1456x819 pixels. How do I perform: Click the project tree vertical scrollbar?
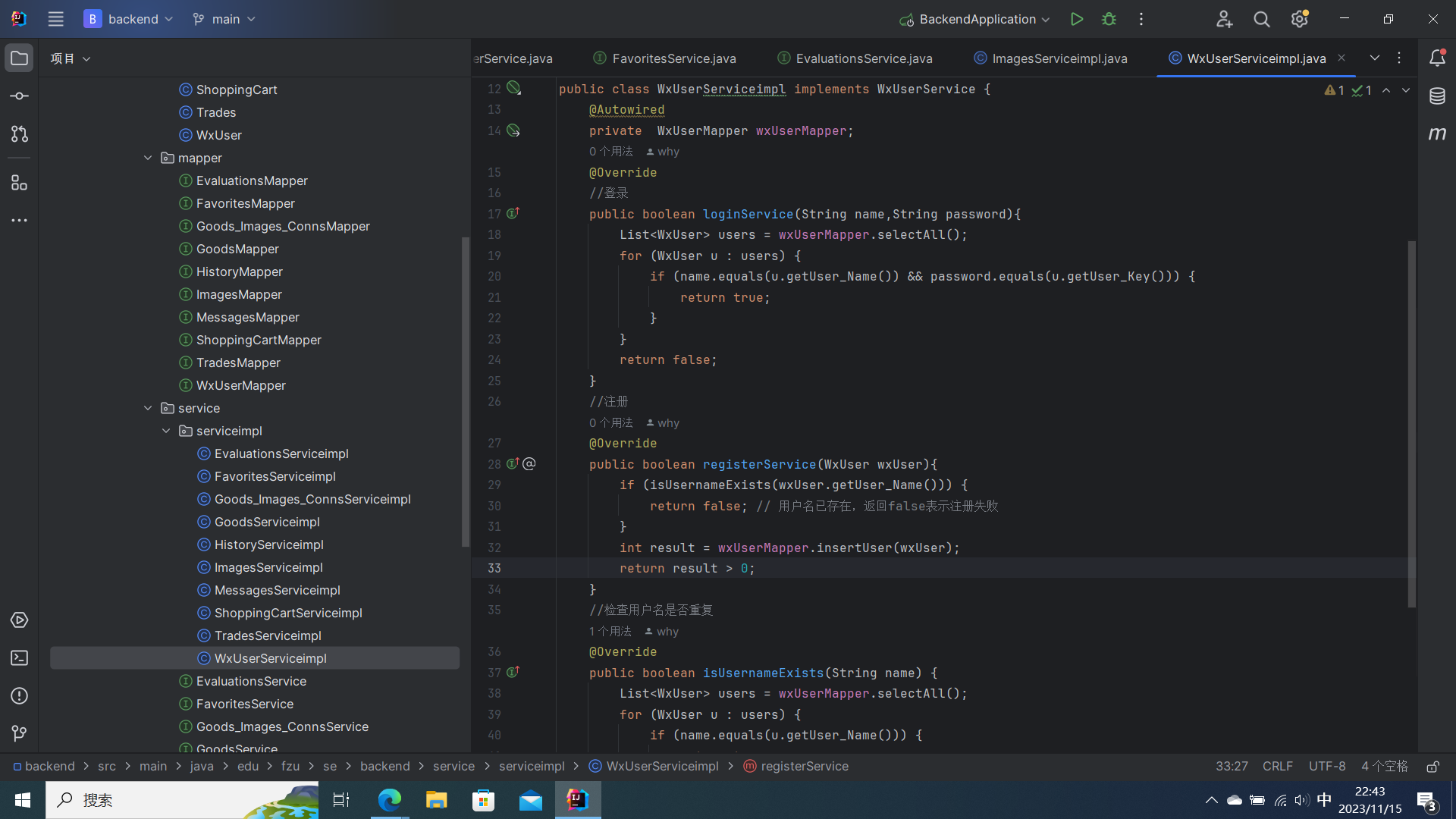click(466, 392)
